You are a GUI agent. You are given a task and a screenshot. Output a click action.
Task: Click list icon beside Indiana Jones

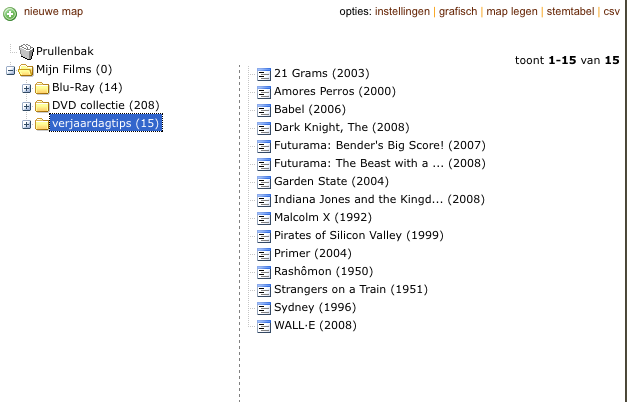(x=264, y=200)
